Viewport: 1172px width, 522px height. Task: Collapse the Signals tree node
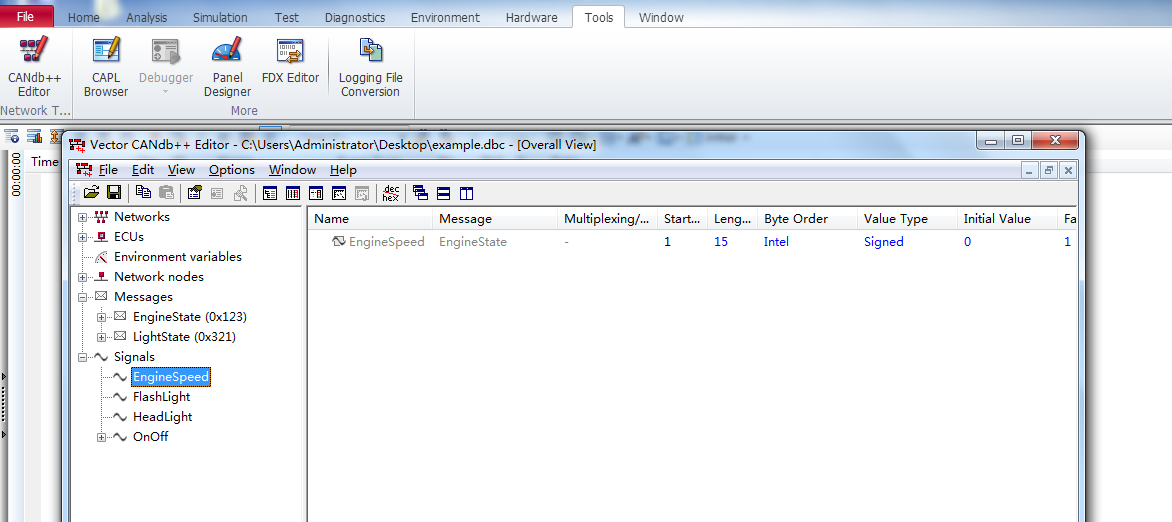click(x=83, y=357)
